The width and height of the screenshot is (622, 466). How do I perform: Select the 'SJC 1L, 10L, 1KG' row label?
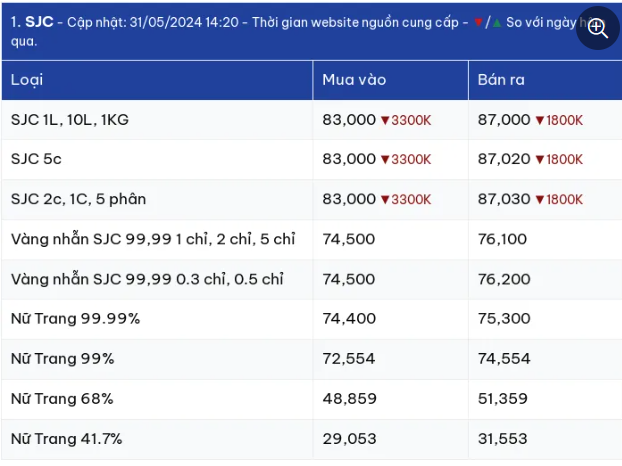70,120
